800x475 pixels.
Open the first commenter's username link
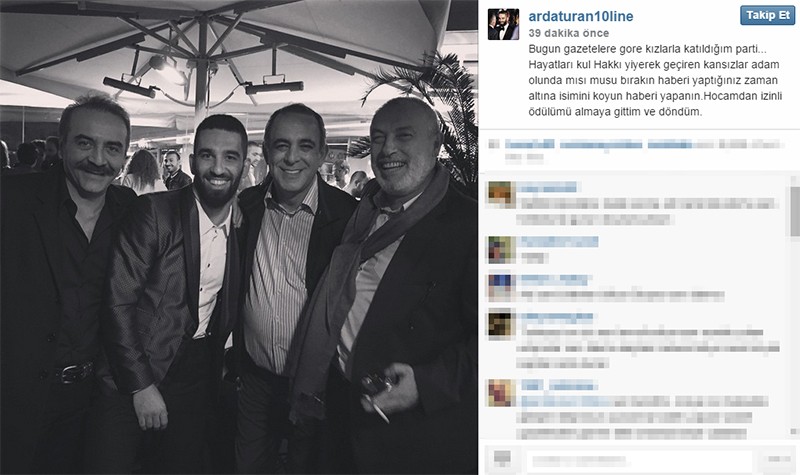(548, 187)
